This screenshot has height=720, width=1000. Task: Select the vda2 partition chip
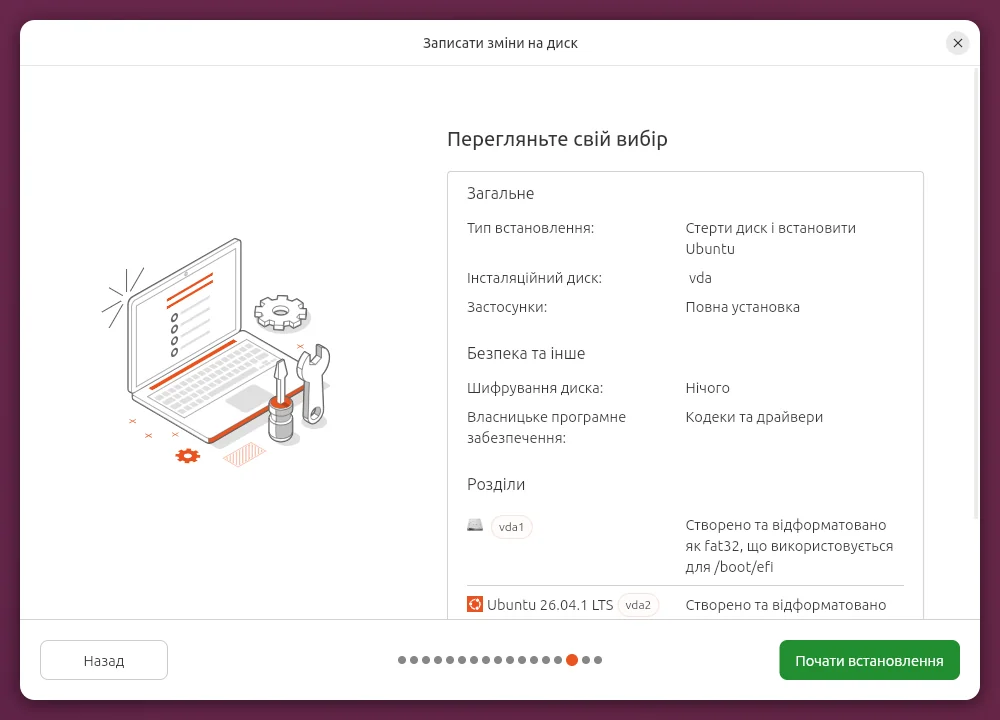[x=638, y=605]
